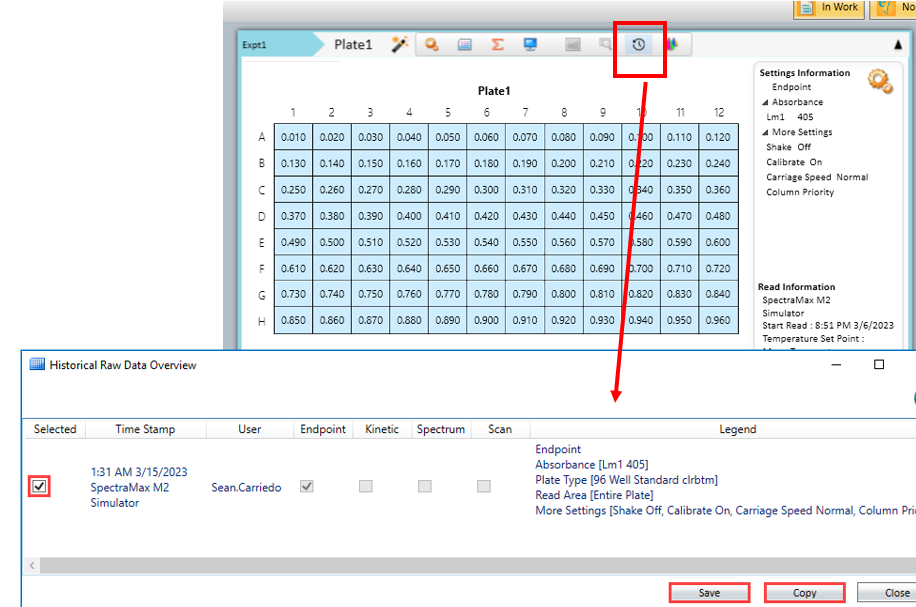Click the horizontal scrollbar left arrow
916x607 pixels.
[x=32, y=565]
